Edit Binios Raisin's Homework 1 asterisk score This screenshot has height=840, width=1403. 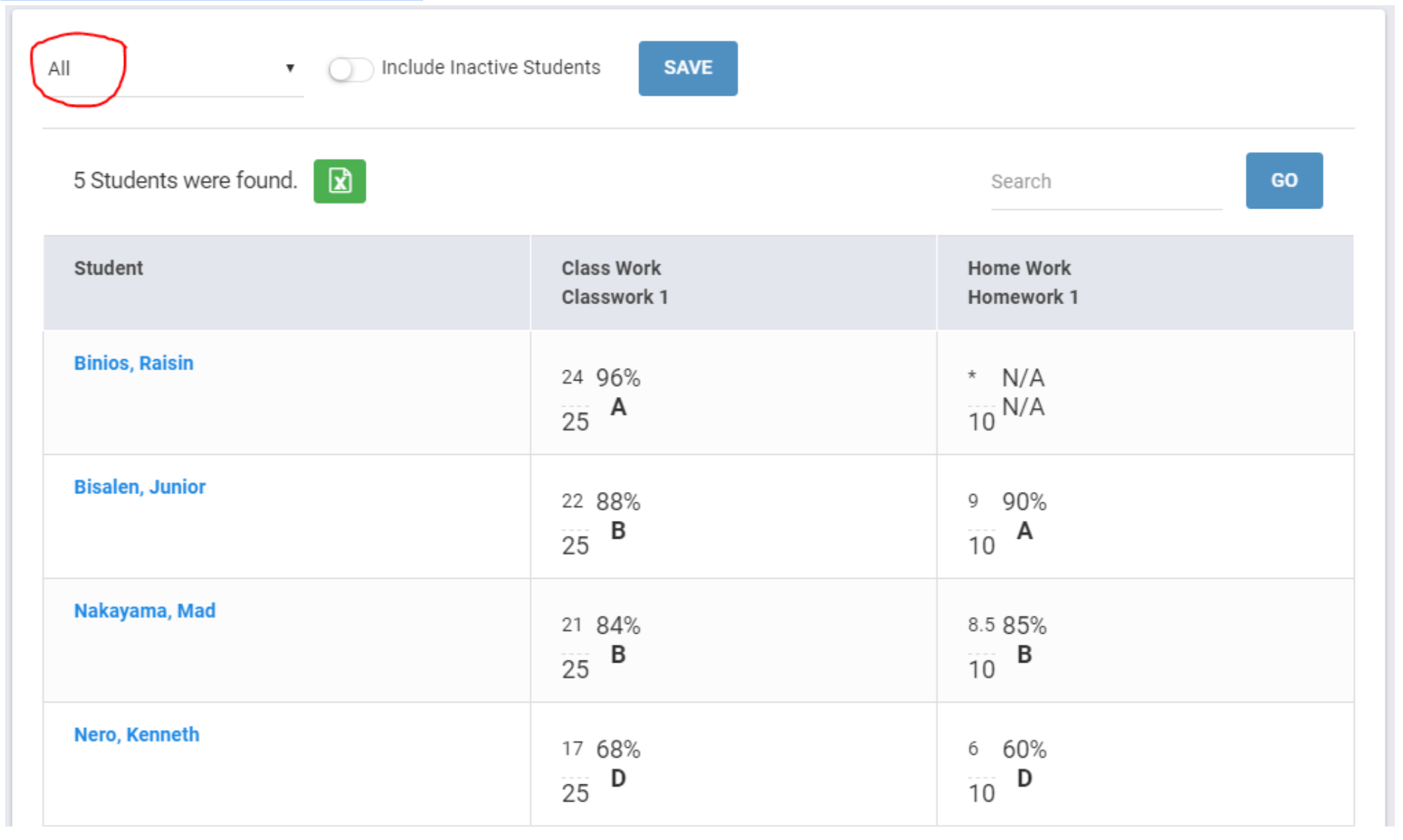(972, 376)
